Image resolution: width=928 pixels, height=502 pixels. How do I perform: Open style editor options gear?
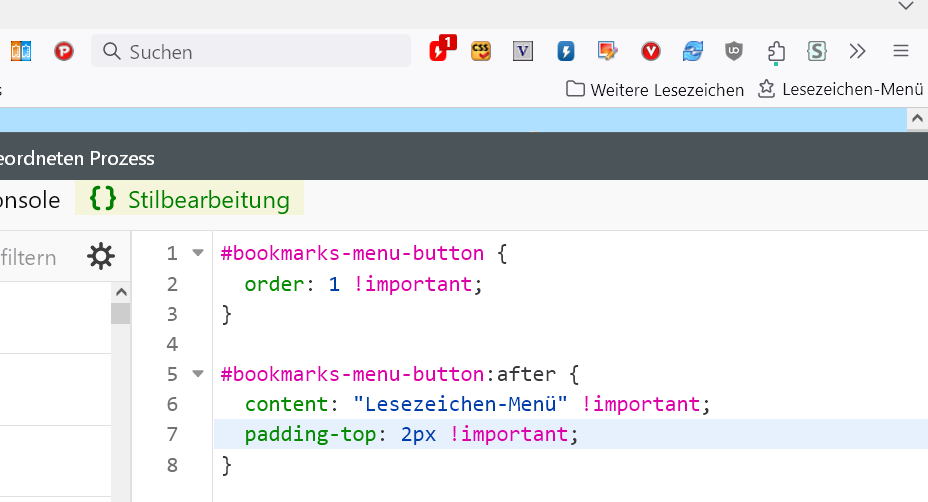(x=101, y=256)
